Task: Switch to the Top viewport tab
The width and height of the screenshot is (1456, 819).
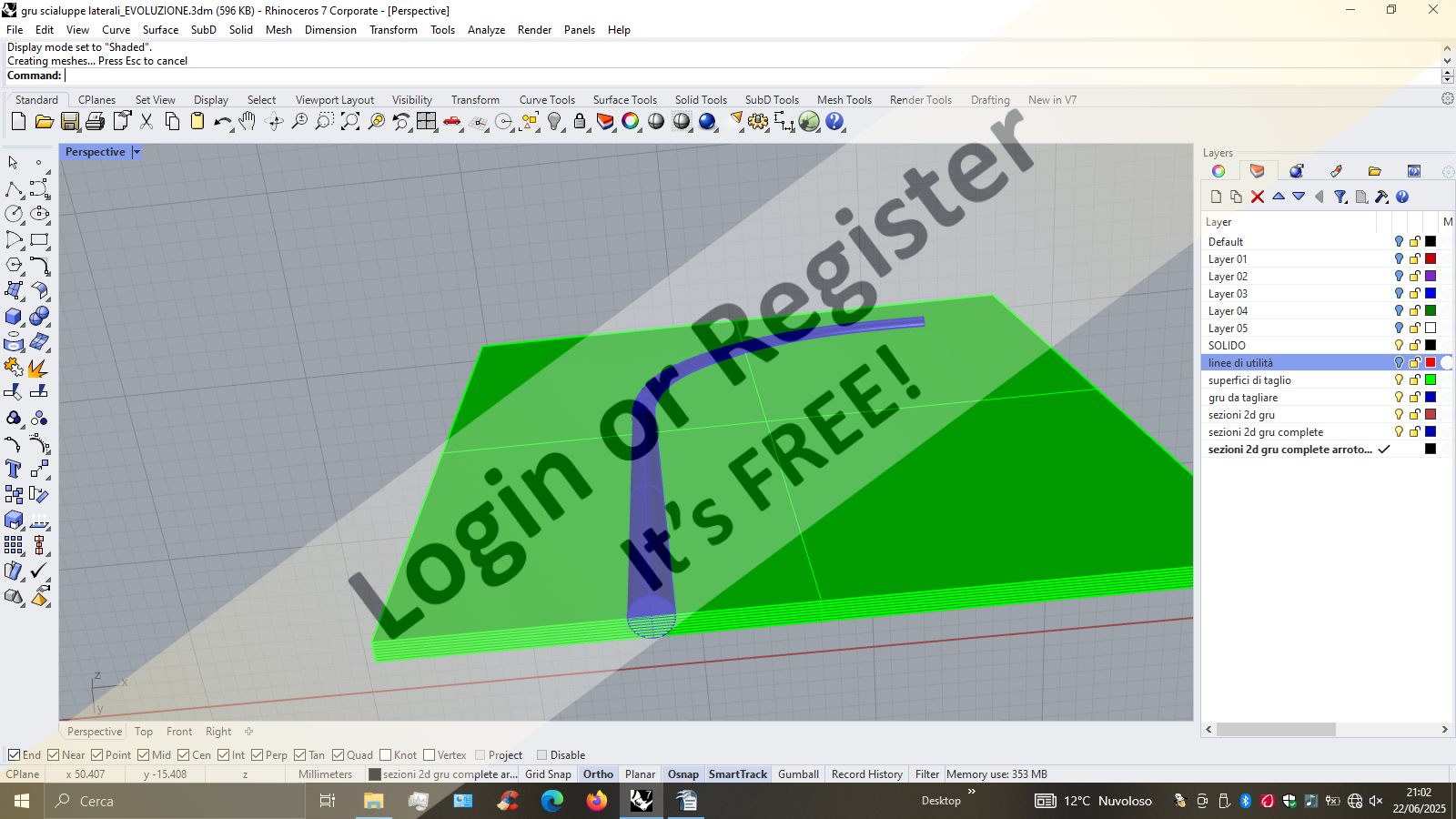Action: [144, 732]
